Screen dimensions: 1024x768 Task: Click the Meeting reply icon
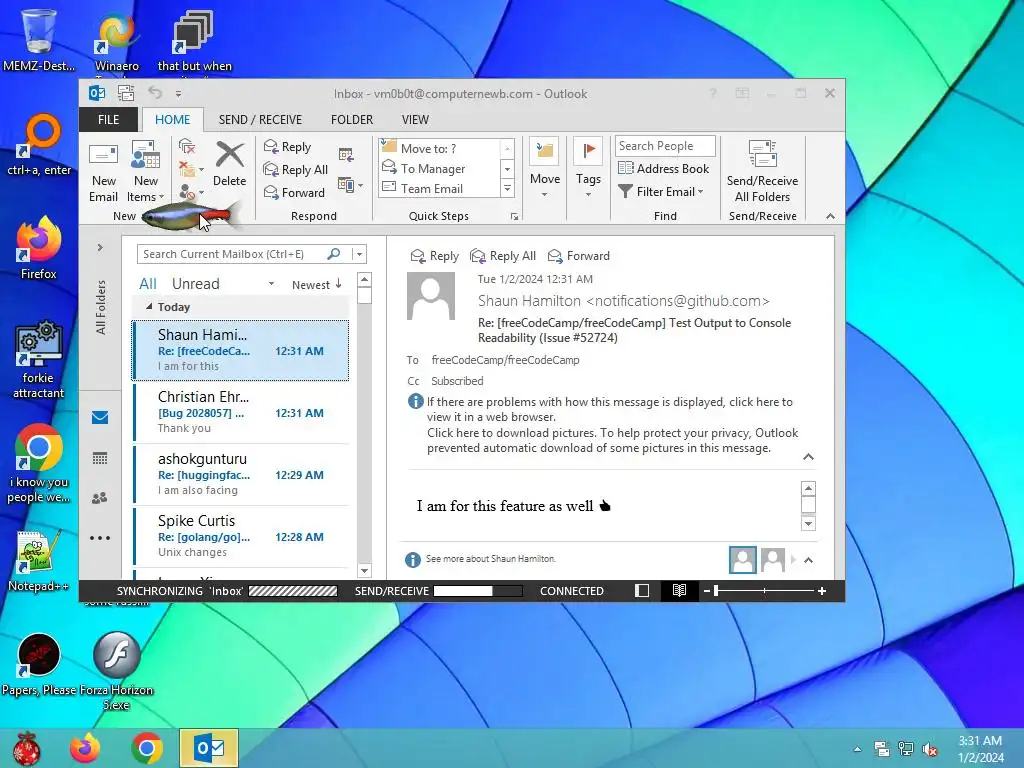tap(346, 155)
